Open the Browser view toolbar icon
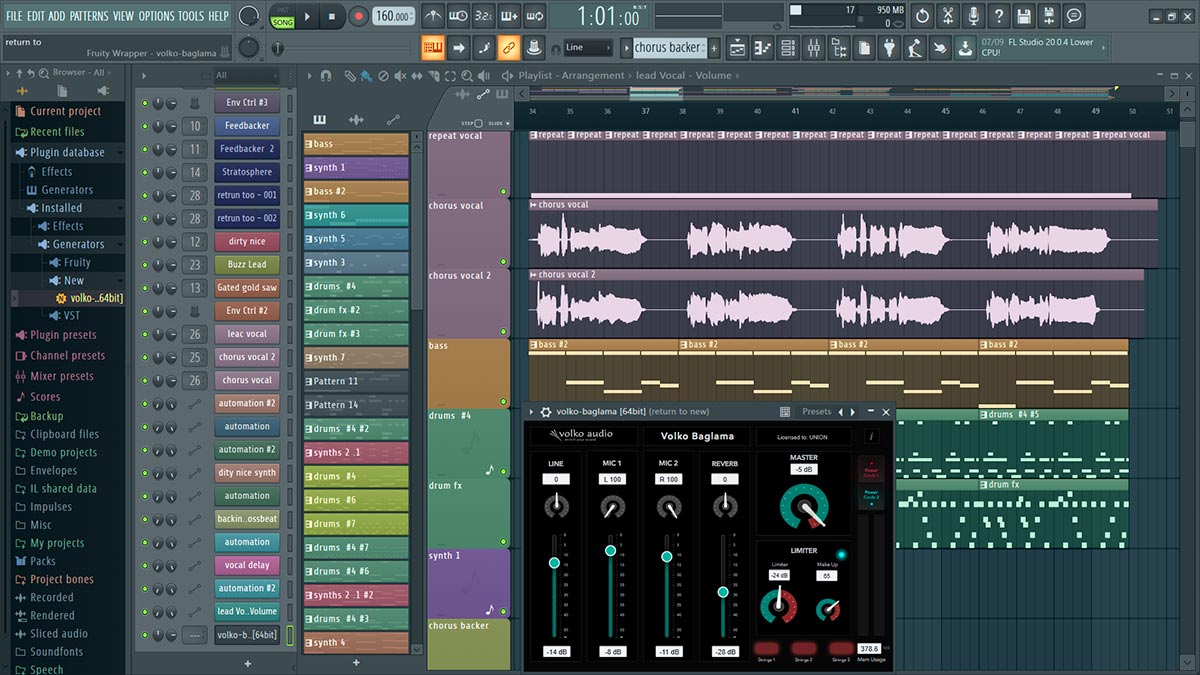This screenshot has height=675, width=1200. (x=839, y=47)
